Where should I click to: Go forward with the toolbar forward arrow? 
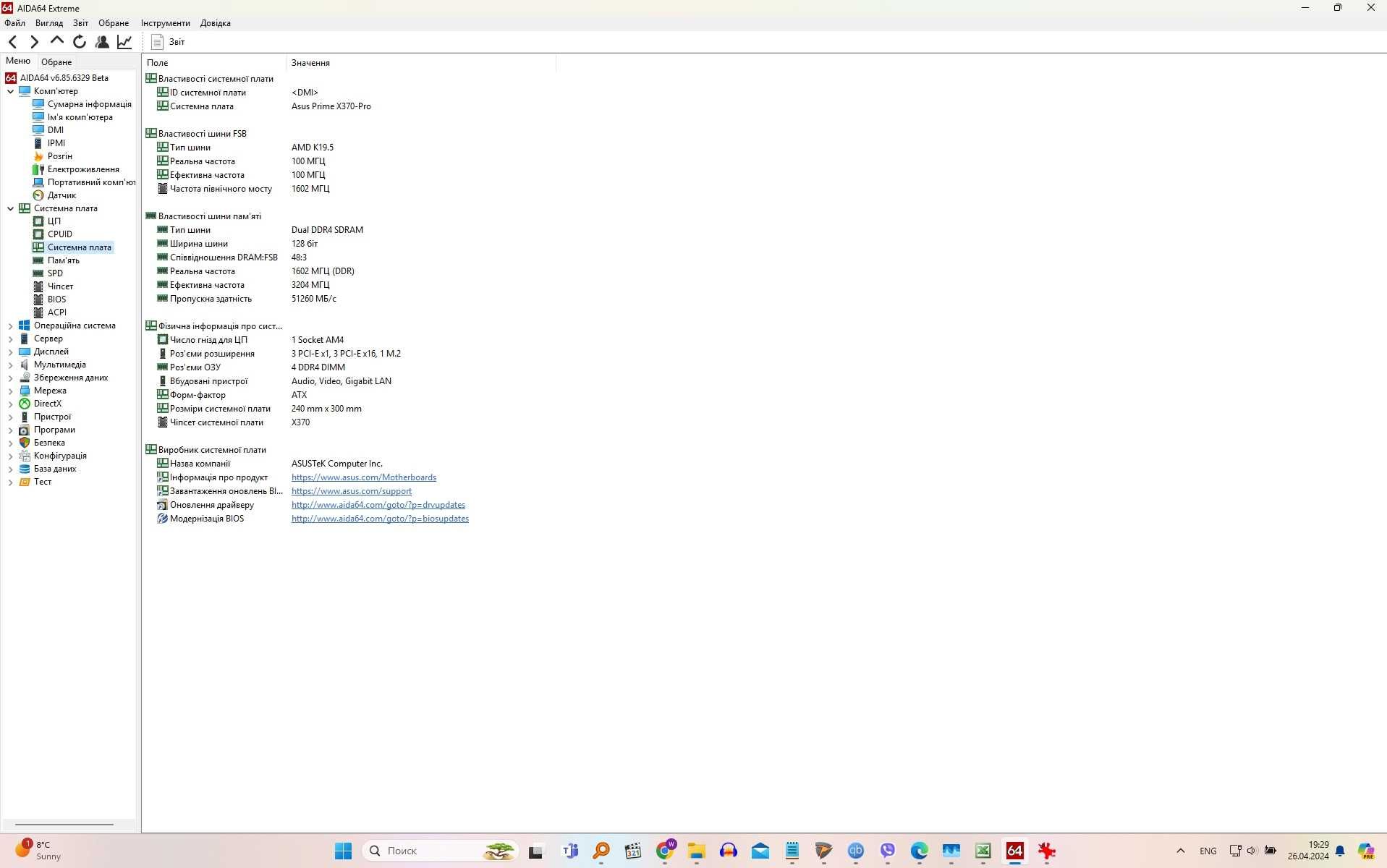click(34, 42)
